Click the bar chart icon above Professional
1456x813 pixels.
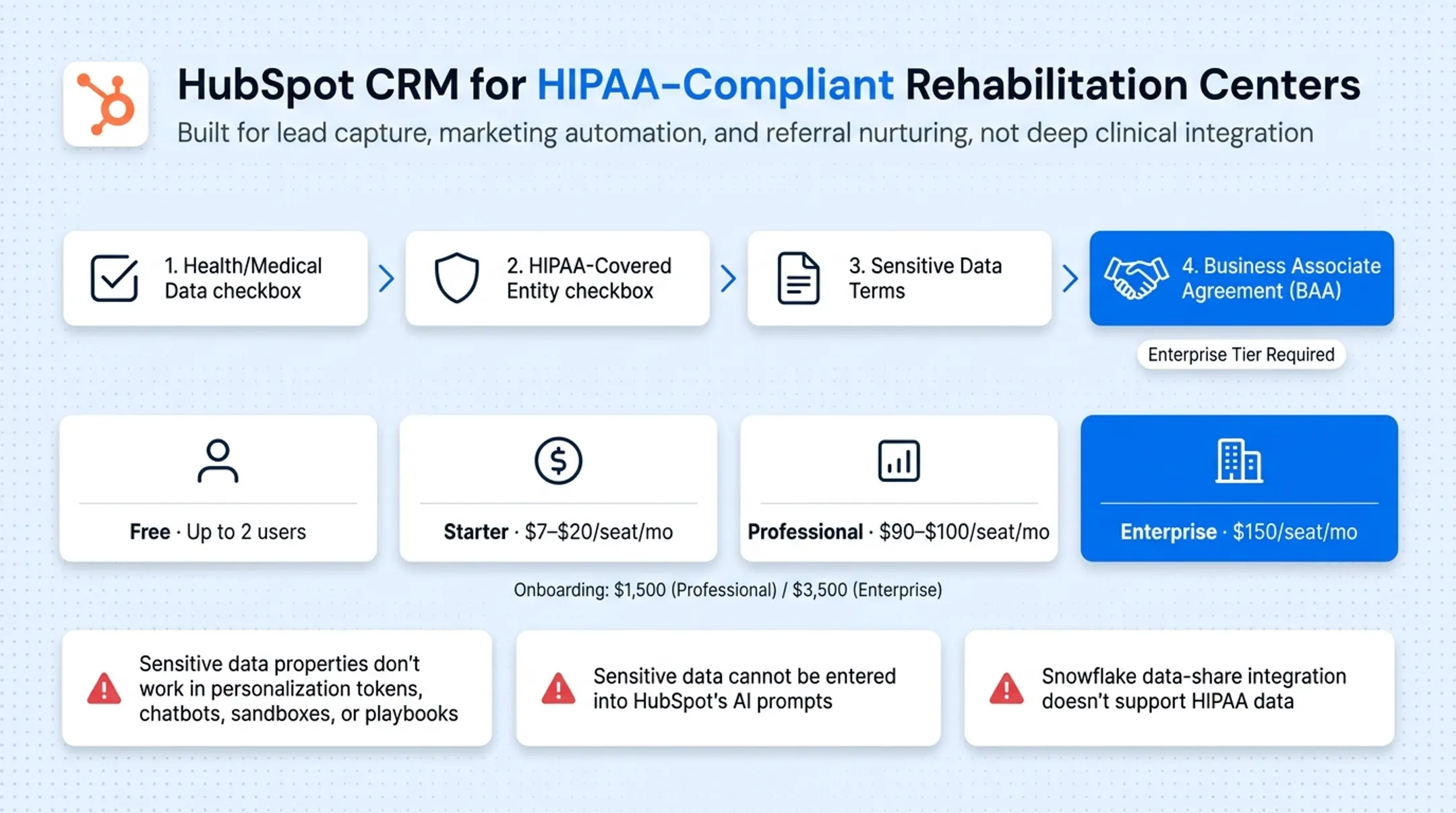899,461
